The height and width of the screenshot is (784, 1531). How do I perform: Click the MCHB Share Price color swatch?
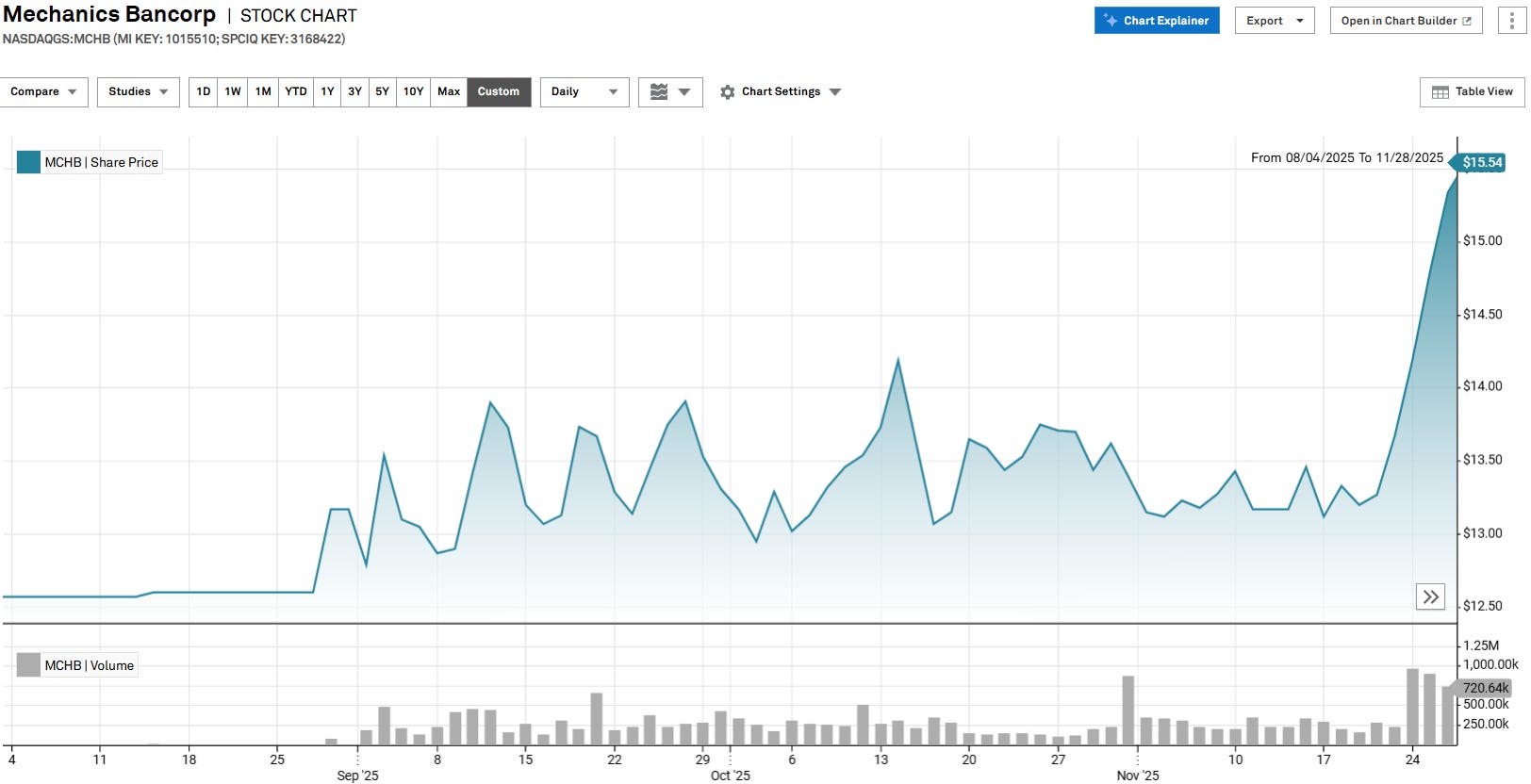(x=28, y=162)
